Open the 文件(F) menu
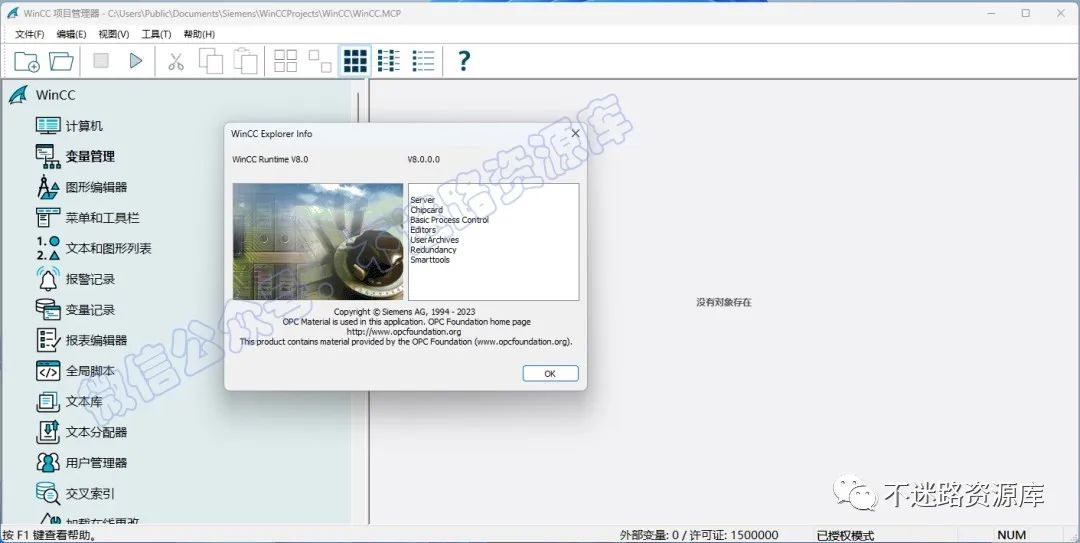1080x543 pixels. (x=30, y=34)
